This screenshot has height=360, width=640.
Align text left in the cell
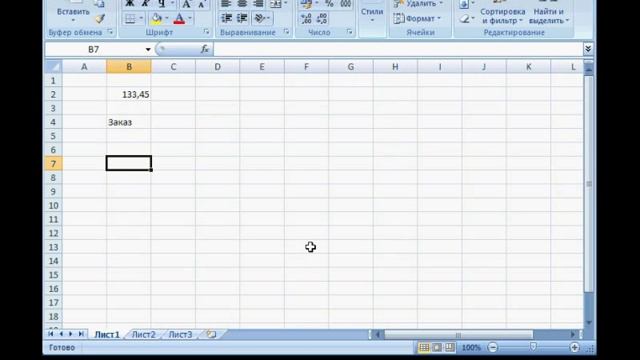pos(226,4)
